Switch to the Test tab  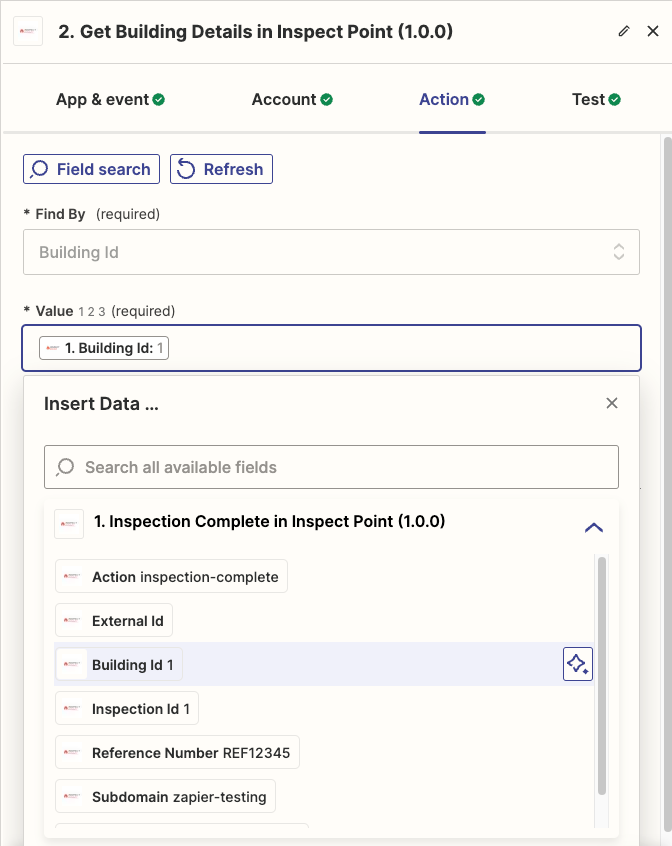(x=596, y=99)
